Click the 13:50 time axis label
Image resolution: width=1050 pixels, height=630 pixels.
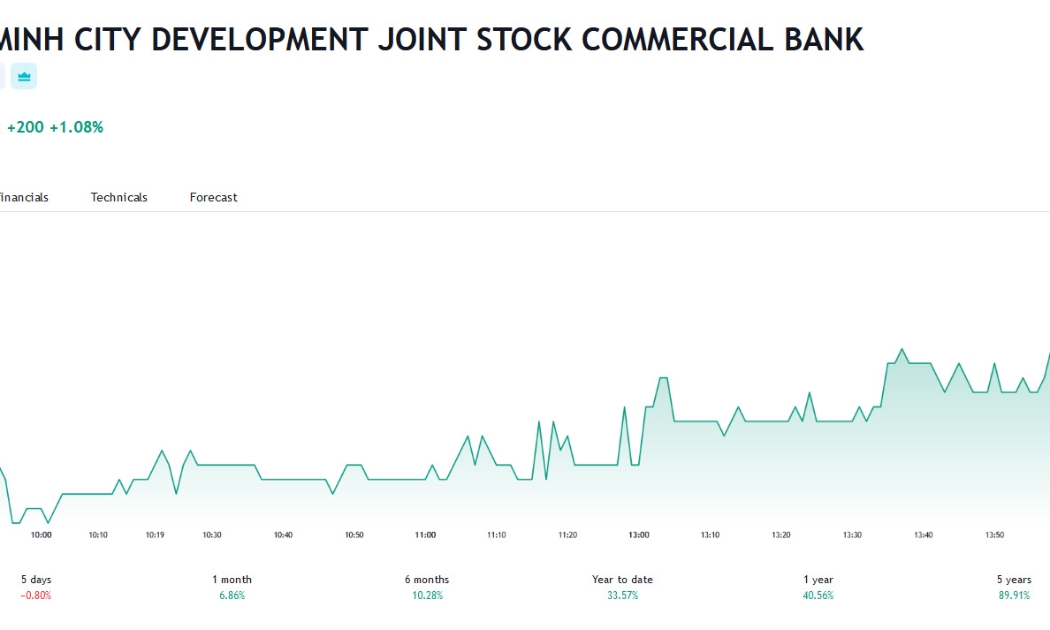tap(994, 535)
